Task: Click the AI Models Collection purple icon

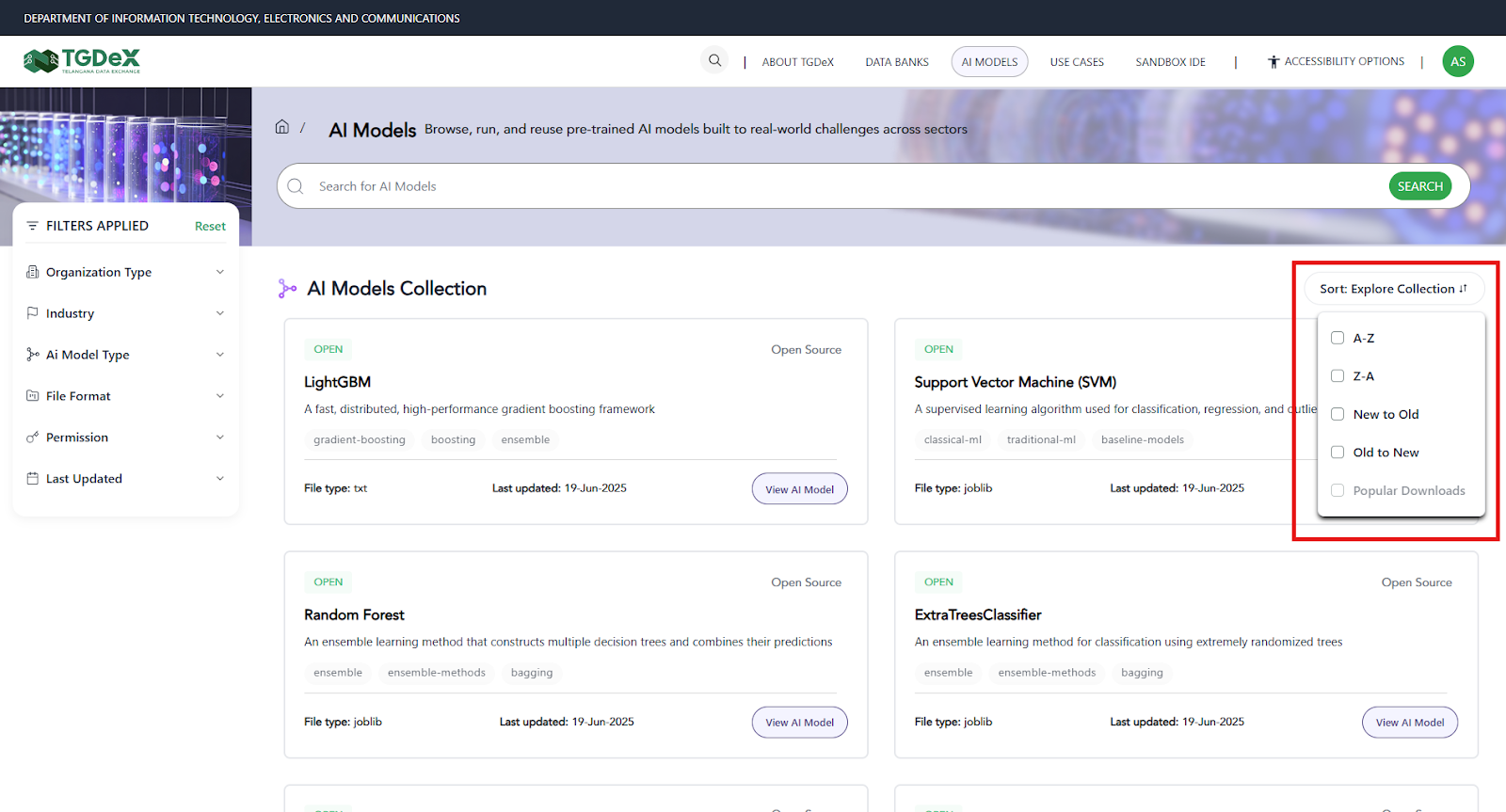Action: click(x=287, y=289)
